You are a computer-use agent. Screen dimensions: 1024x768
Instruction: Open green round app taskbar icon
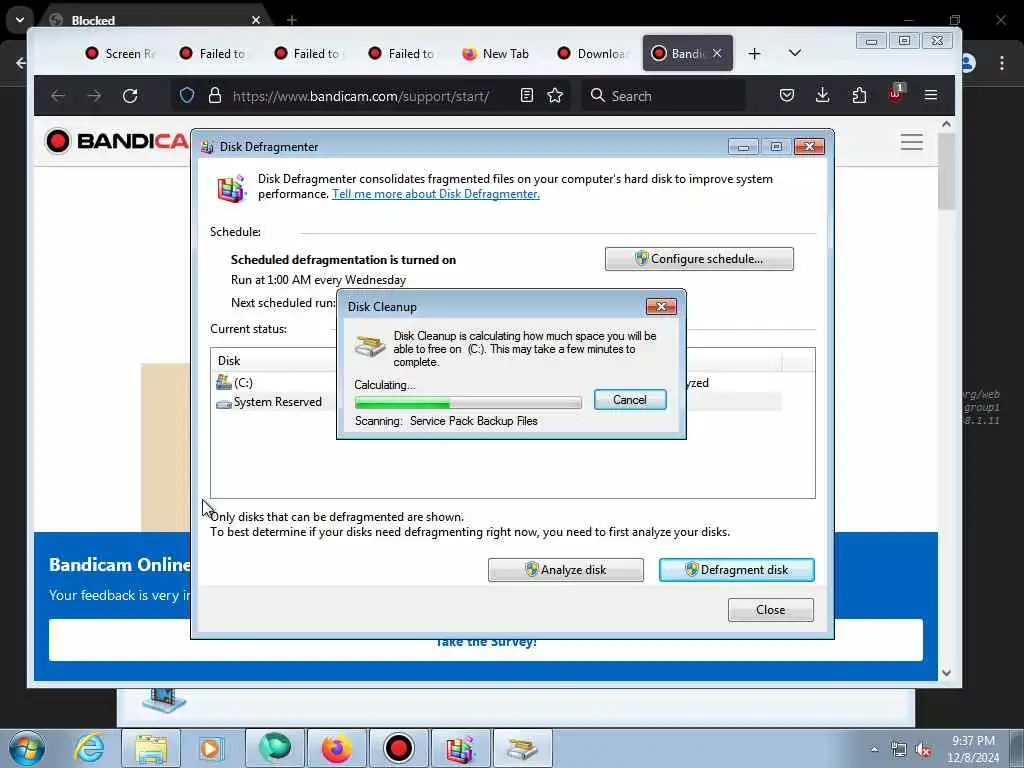point(274,748)
